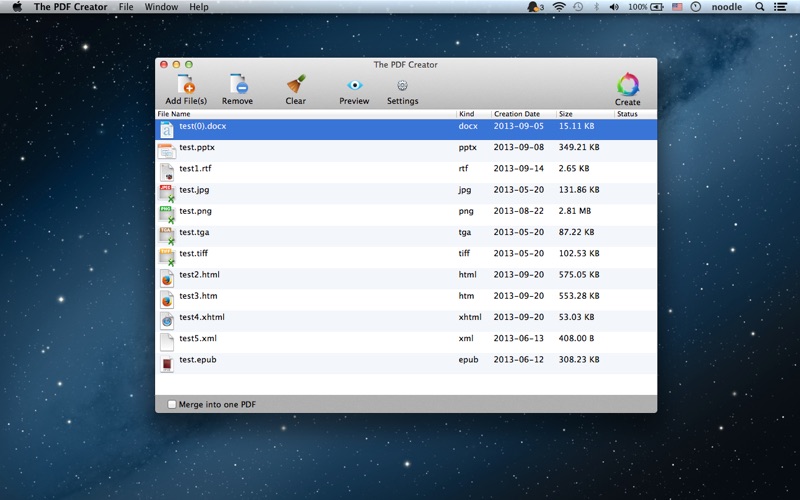Open the Wi-Fi status icon

(559, 7)
